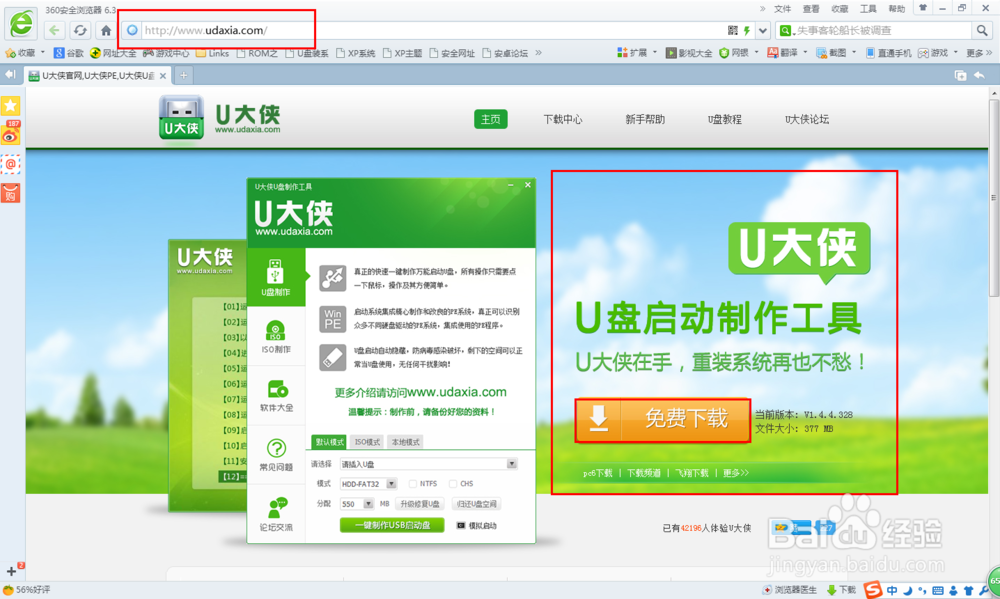Go to U大侠论坛 on the site nav
Viewport: 1000px width, 599px height.
pyautogui.click(x=807, y=119)
